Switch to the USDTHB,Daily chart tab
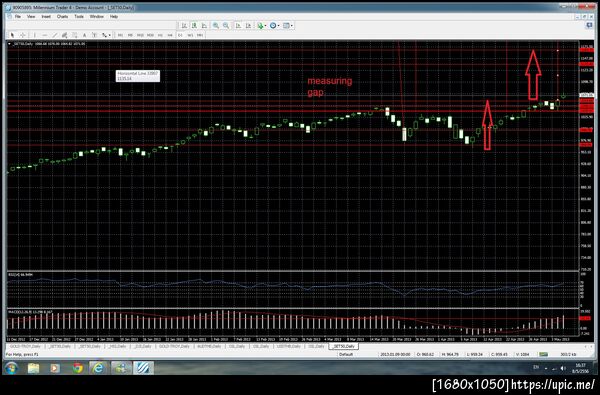This screenshot has width=600, height=395. 289,346
